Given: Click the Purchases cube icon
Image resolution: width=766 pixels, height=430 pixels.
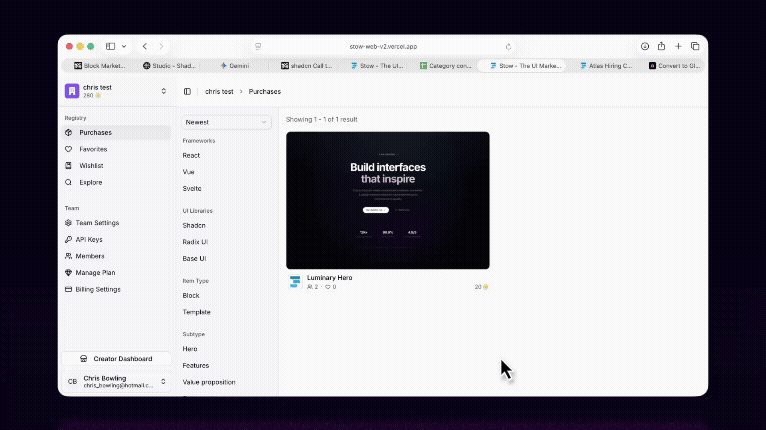Looking at the screenshot, I should click(68, 132).
